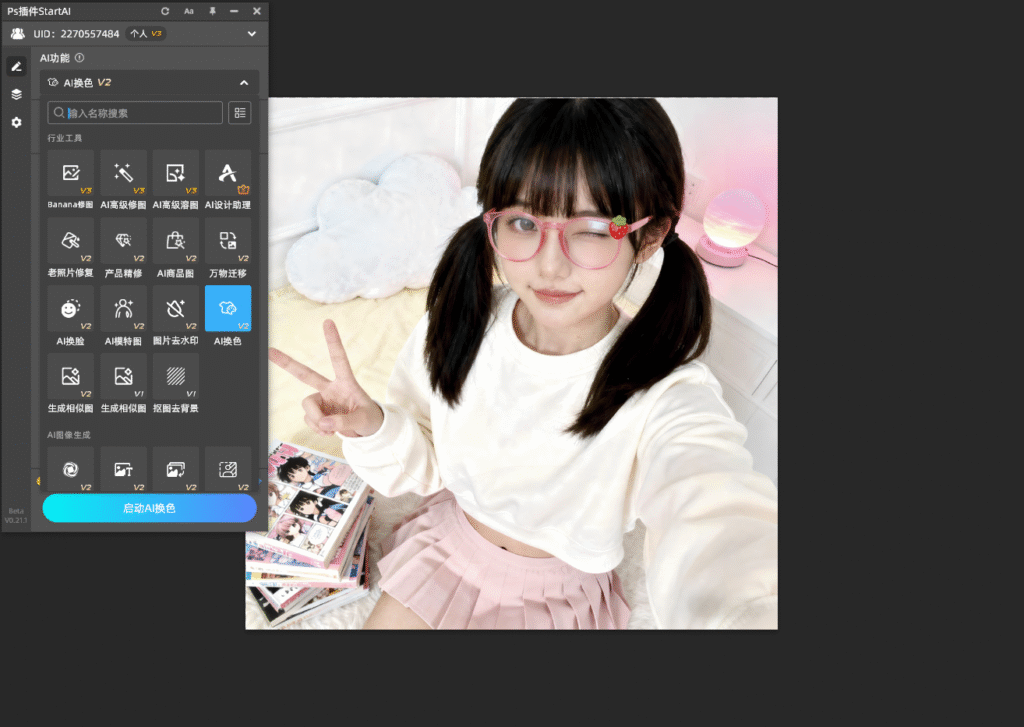1024x727 pixels.
Task: Click the Aa font size icon
Action: [189, 11]
